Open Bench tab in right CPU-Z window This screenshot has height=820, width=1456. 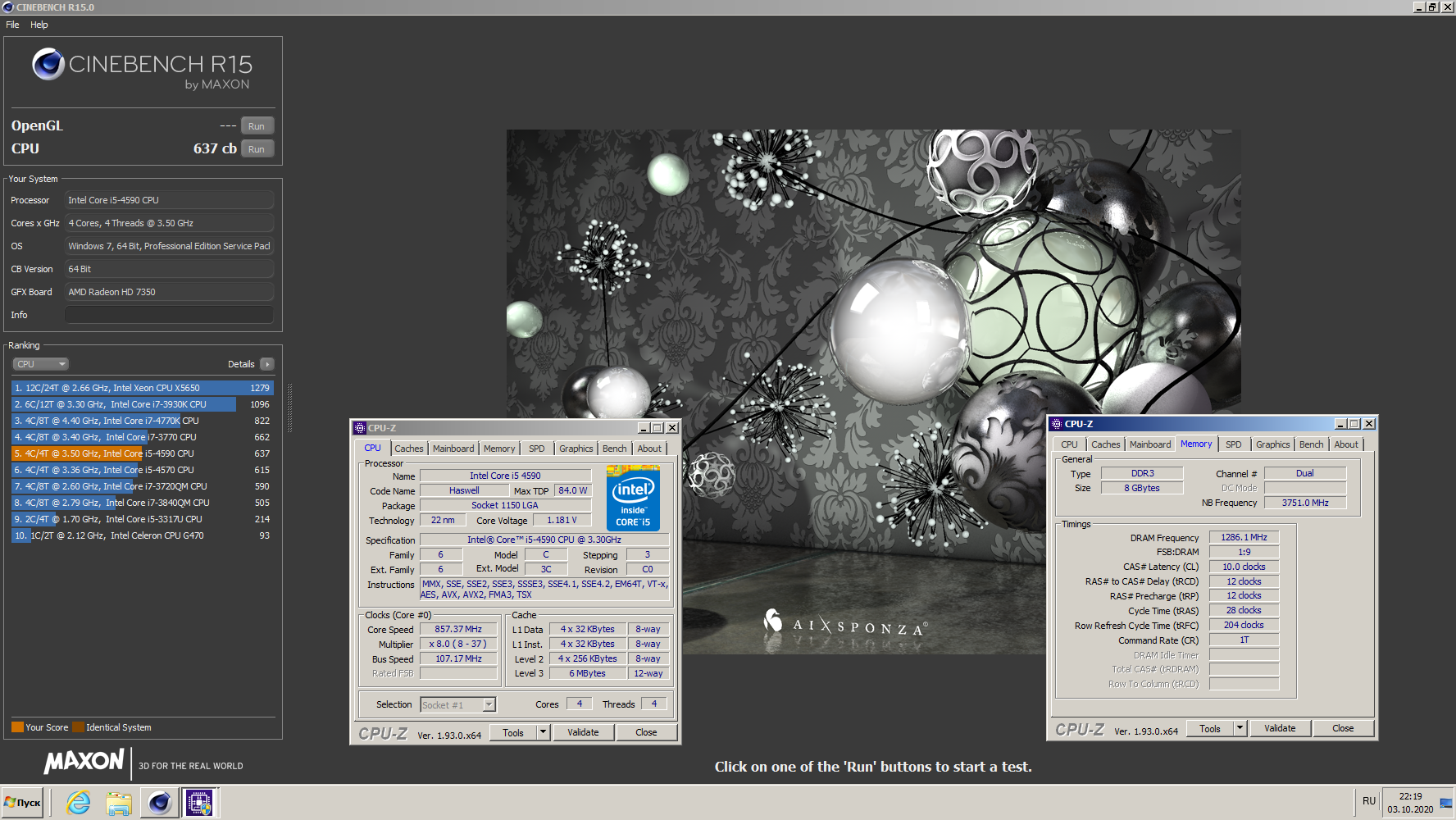point(1312,444)
